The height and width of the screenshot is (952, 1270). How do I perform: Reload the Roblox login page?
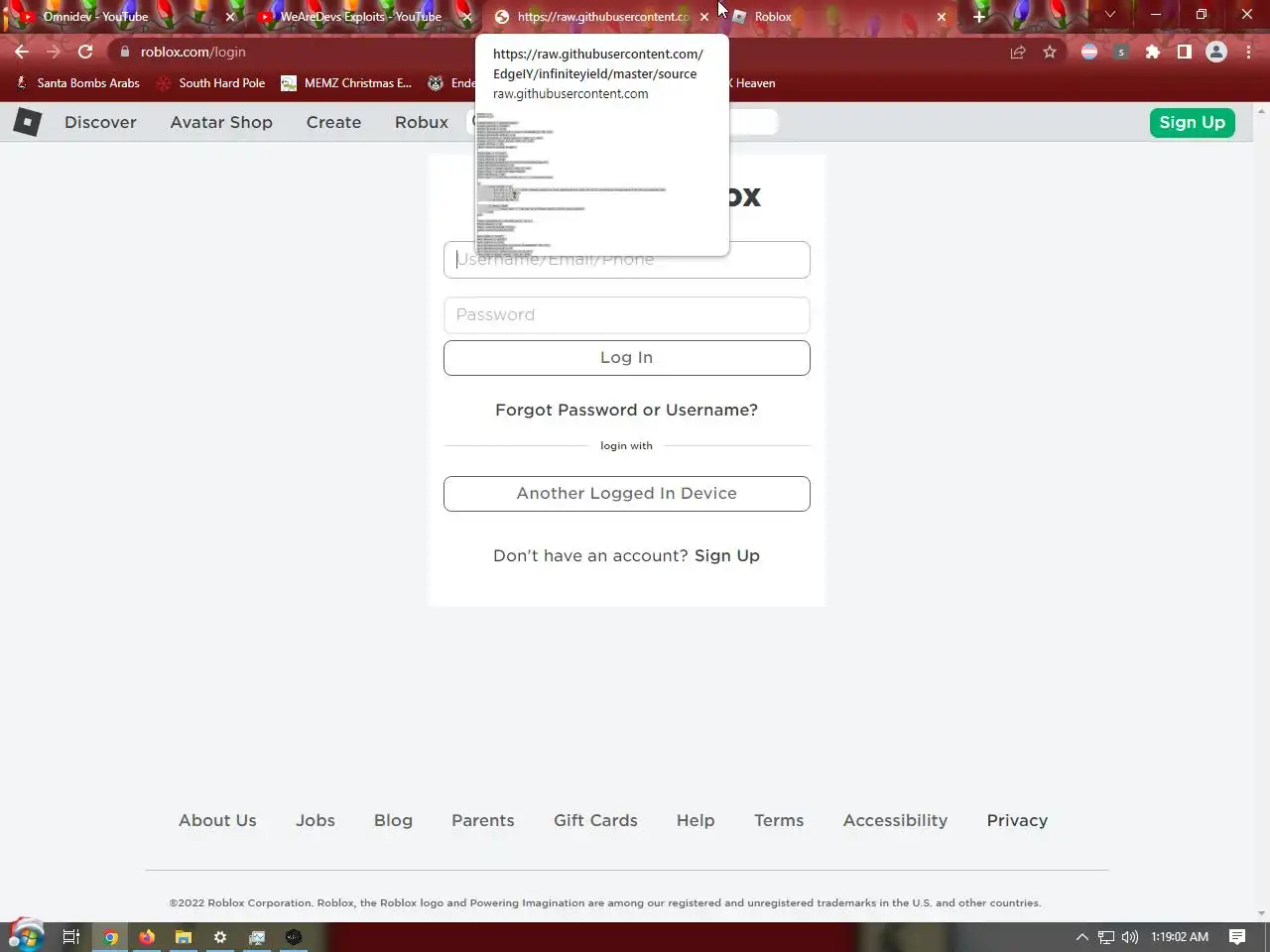pyautogui.click(x=85, y=52)
